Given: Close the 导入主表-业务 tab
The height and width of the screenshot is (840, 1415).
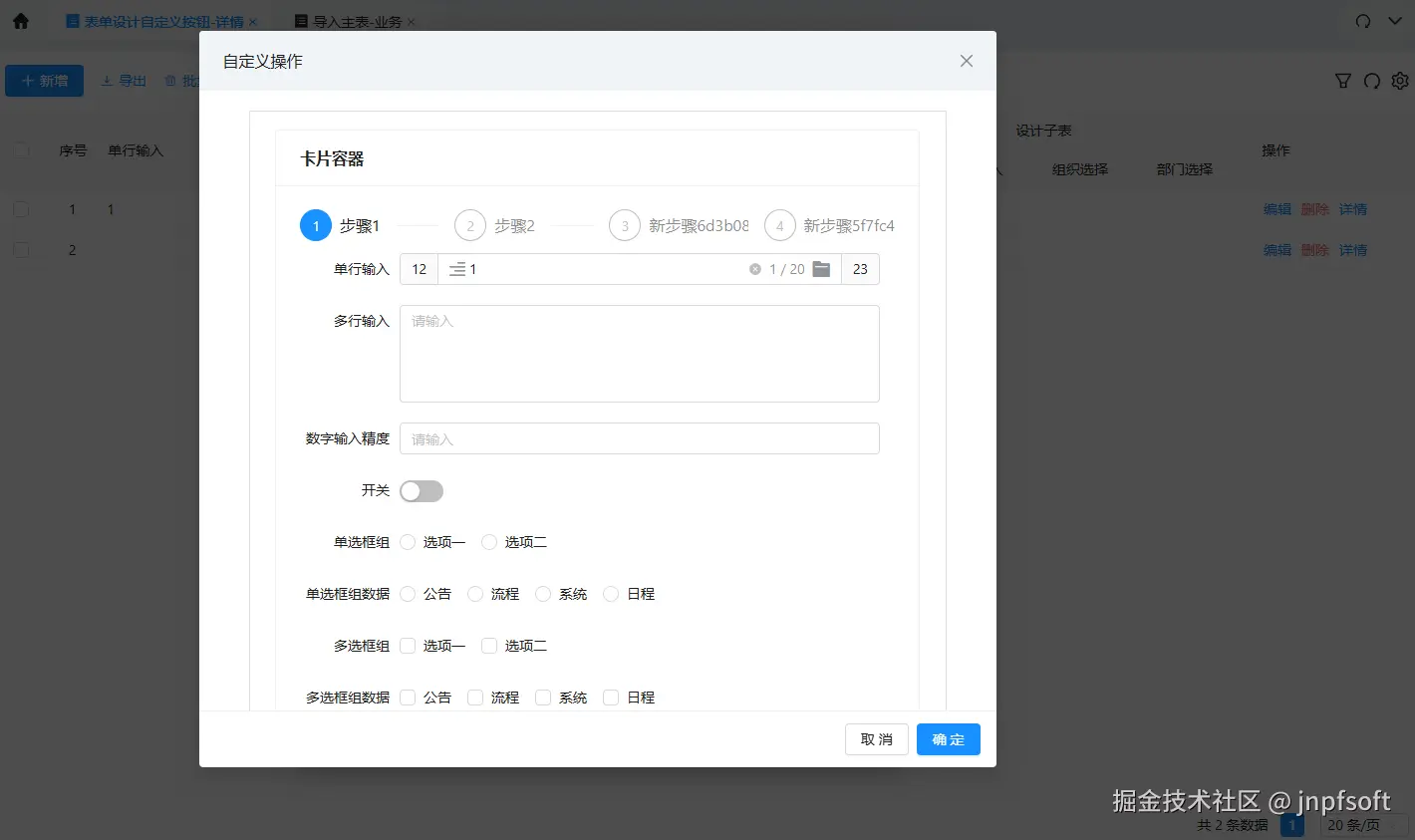Looking at the screenshot, I should 412,22.
